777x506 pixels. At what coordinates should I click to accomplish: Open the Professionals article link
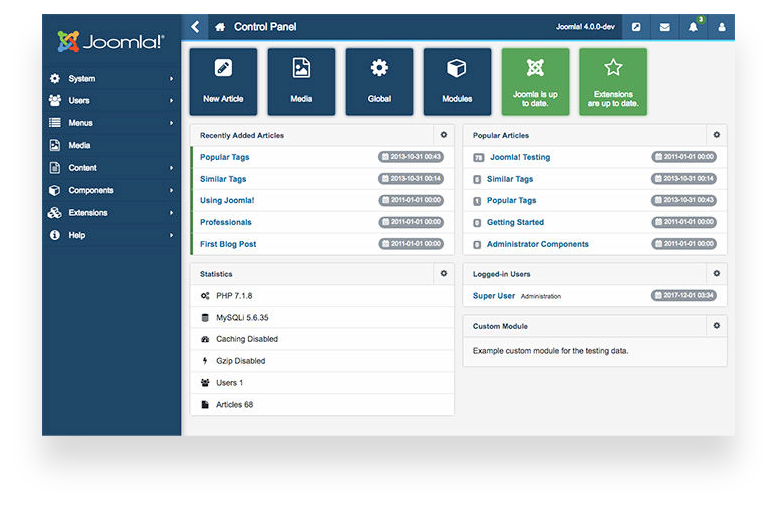(x=225, y=222)
